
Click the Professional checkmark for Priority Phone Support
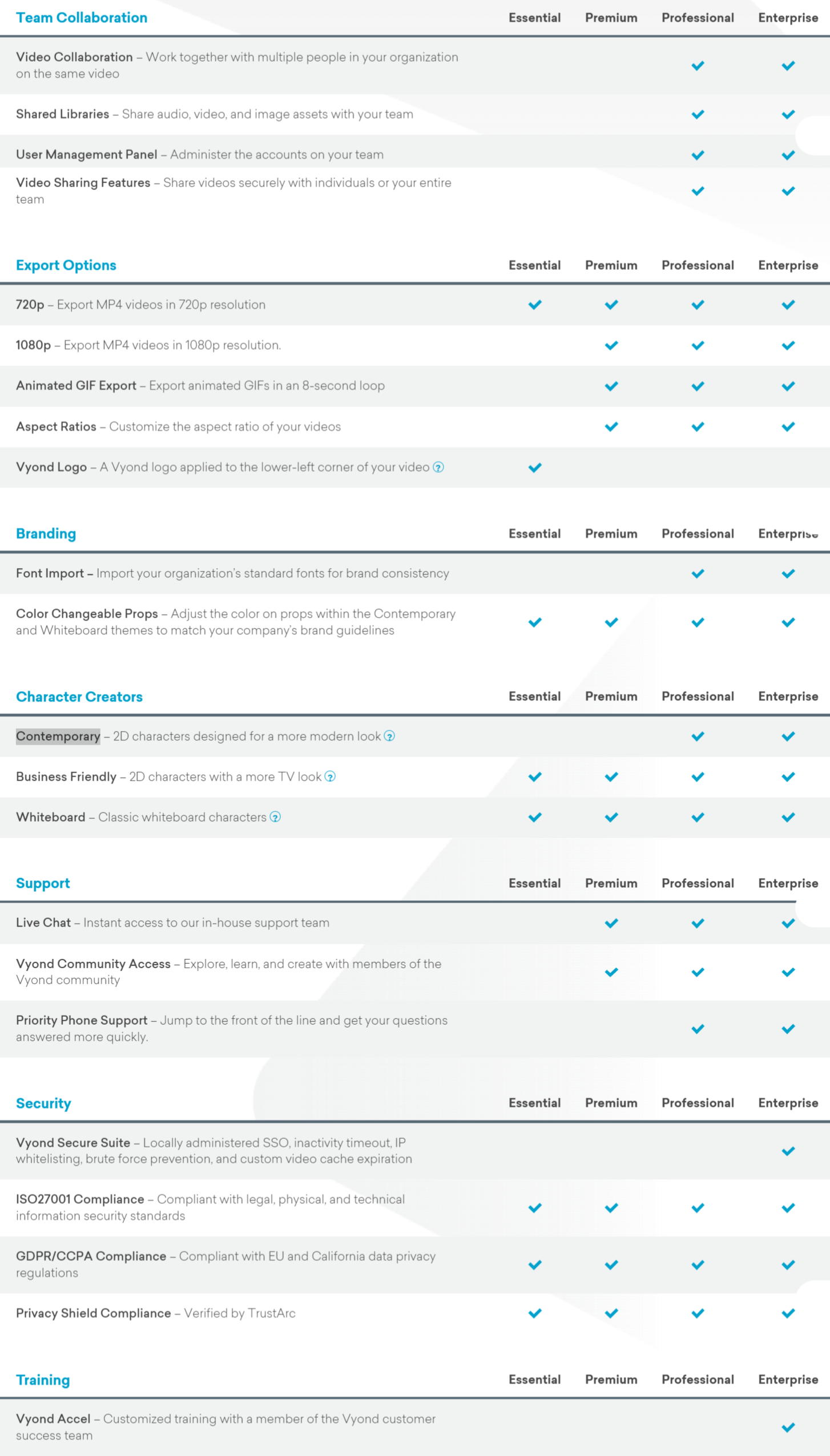pyautogui.click(x=698, y=1029)
